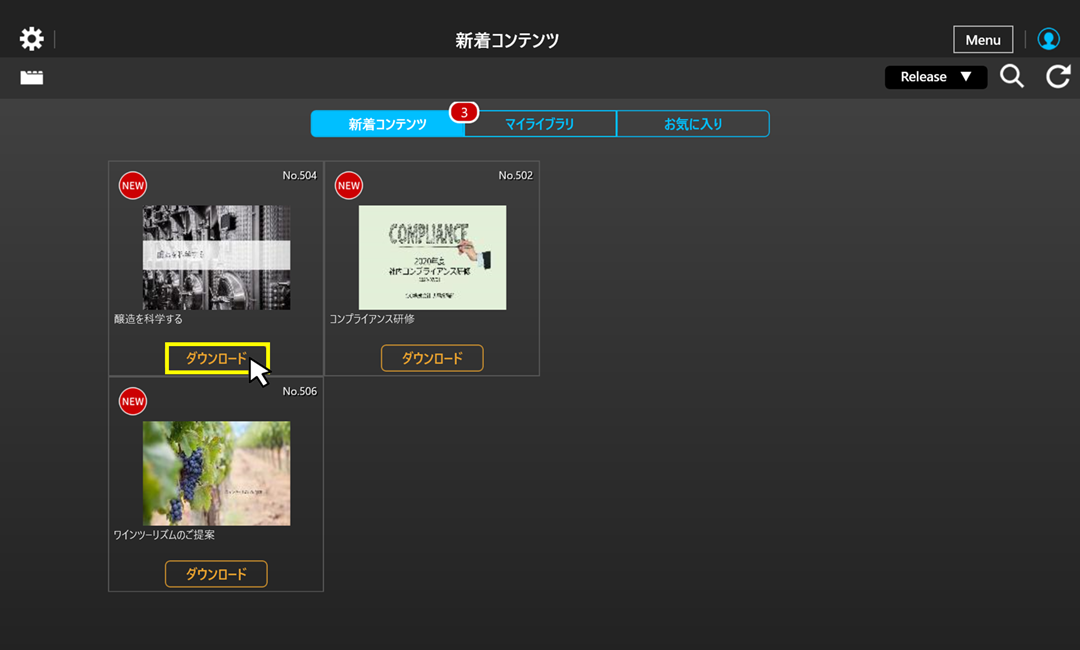Click the NEW badge on No.506
1080x650 pixels.
[x=133, y=401]
